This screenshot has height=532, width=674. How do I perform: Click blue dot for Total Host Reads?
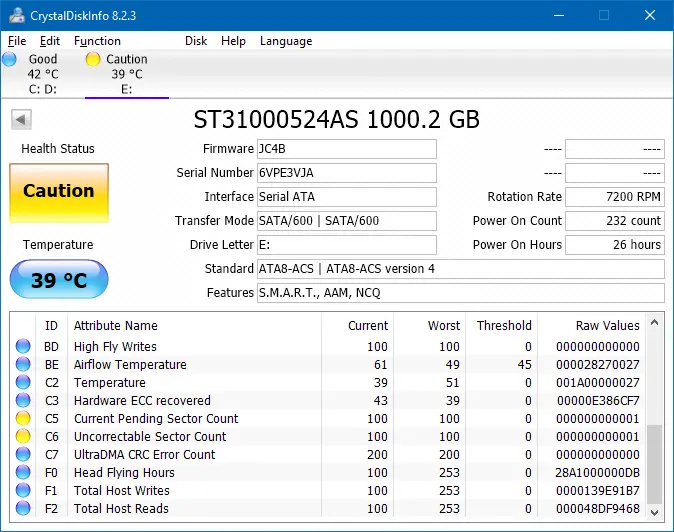[23, 508]
